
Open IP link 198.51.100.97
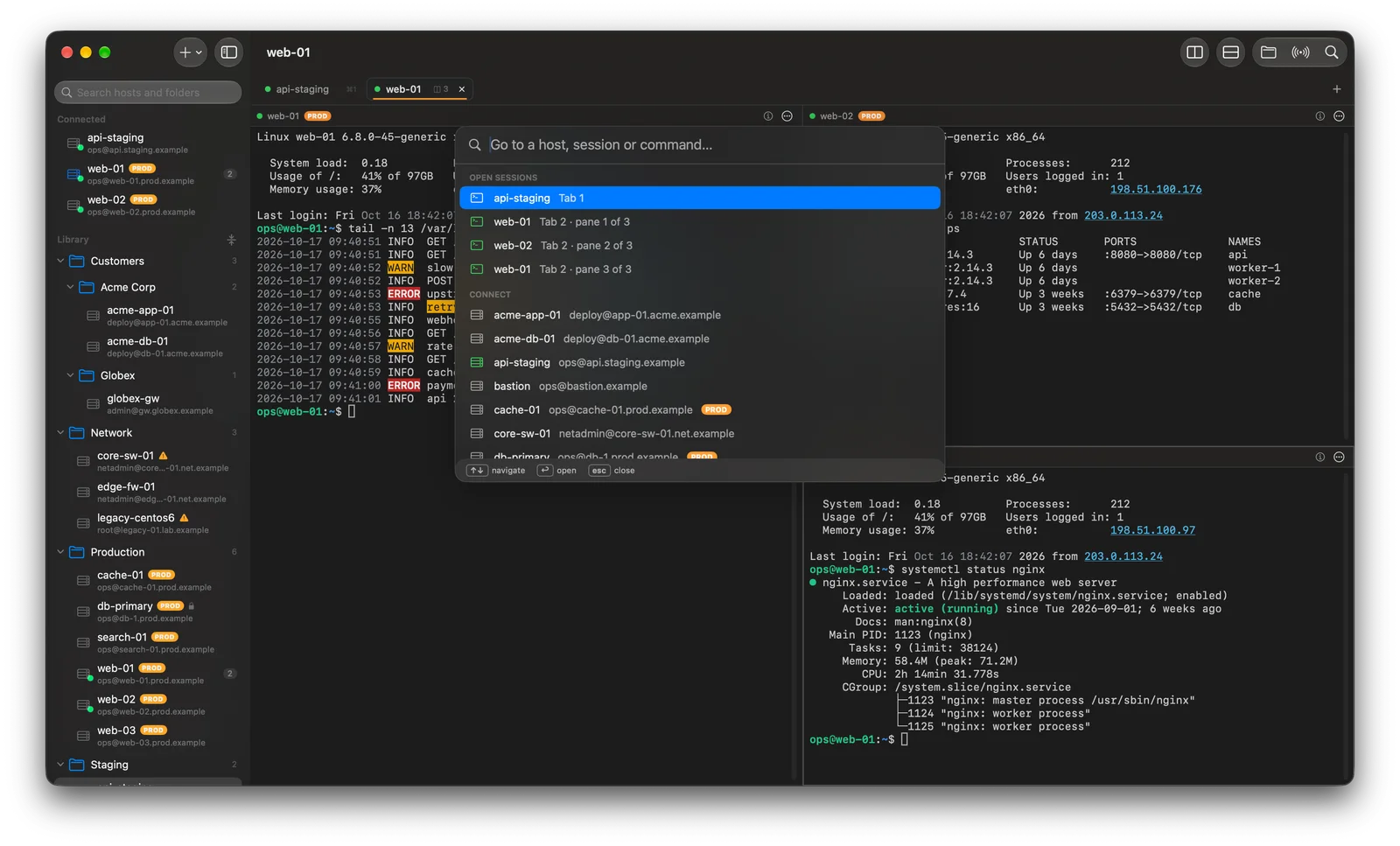click(x=1152, y=530)
